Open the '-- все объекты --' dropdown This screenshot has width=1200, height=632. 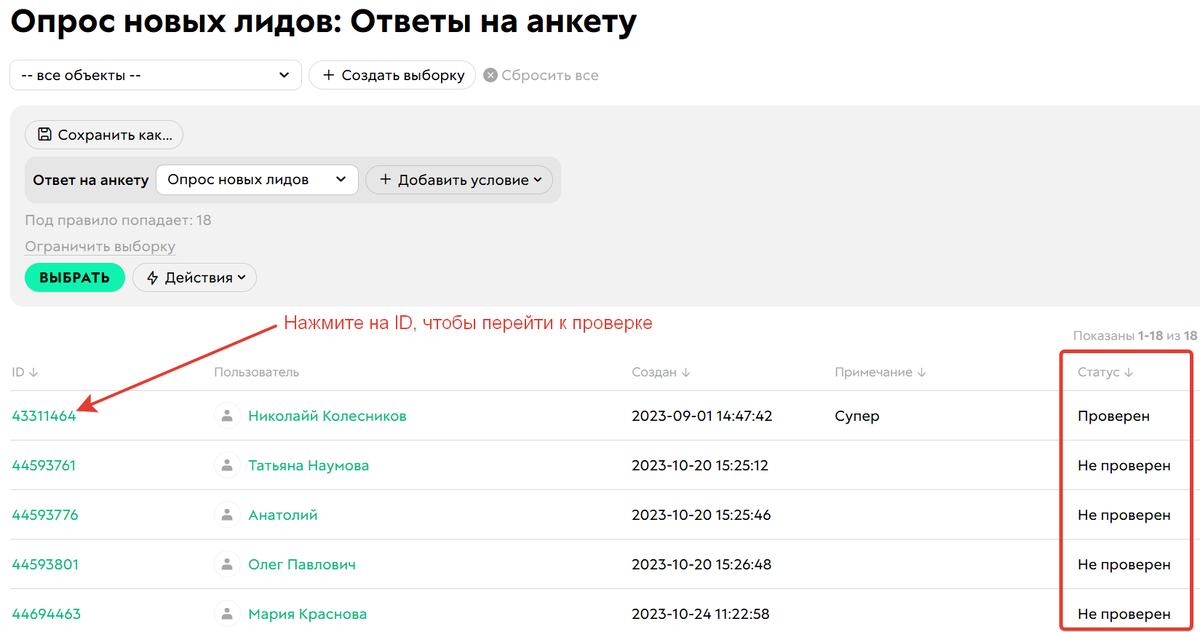pyautogui.click(x=155, y=74)
